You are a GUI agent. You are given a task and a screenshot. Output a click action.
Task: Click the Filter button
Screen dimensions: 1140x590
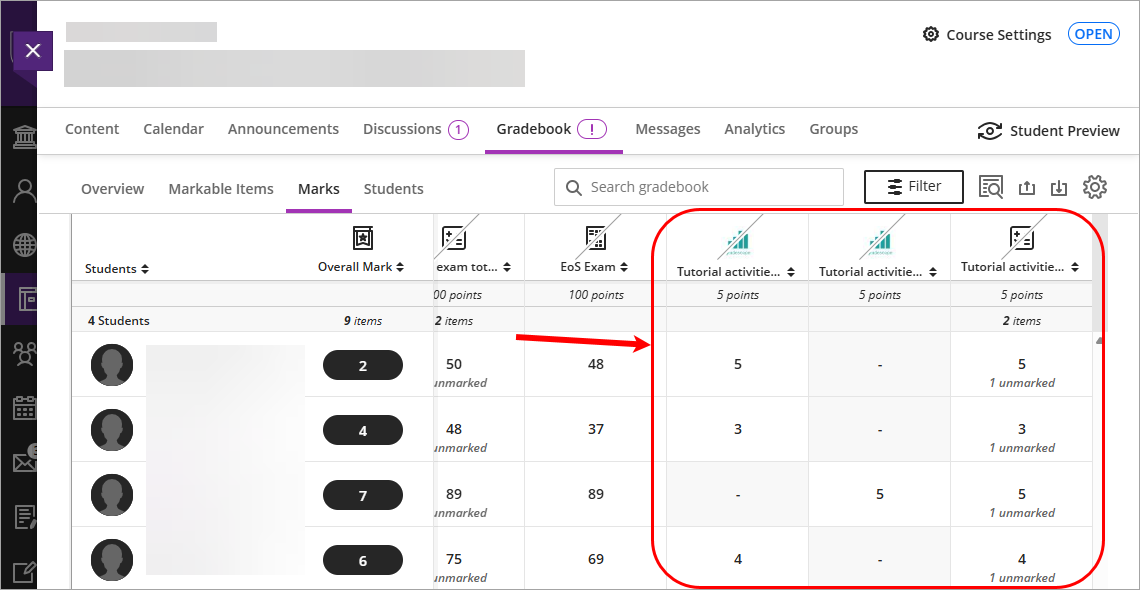(914, 187)
